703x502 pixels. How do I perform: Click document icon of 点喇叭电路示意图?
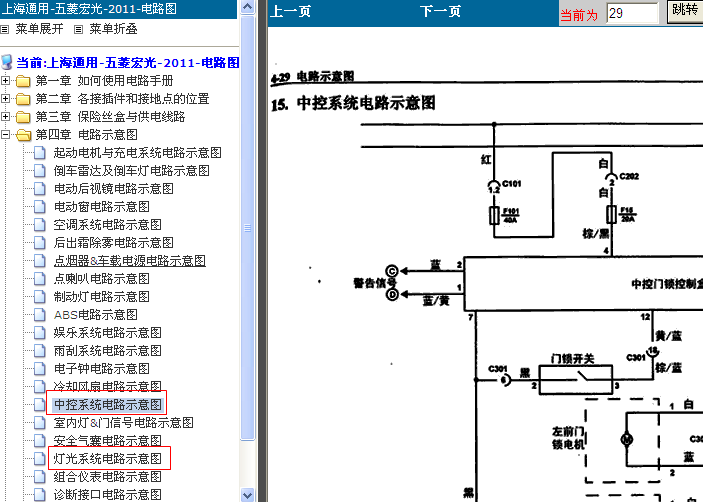(x=40, y=278)
